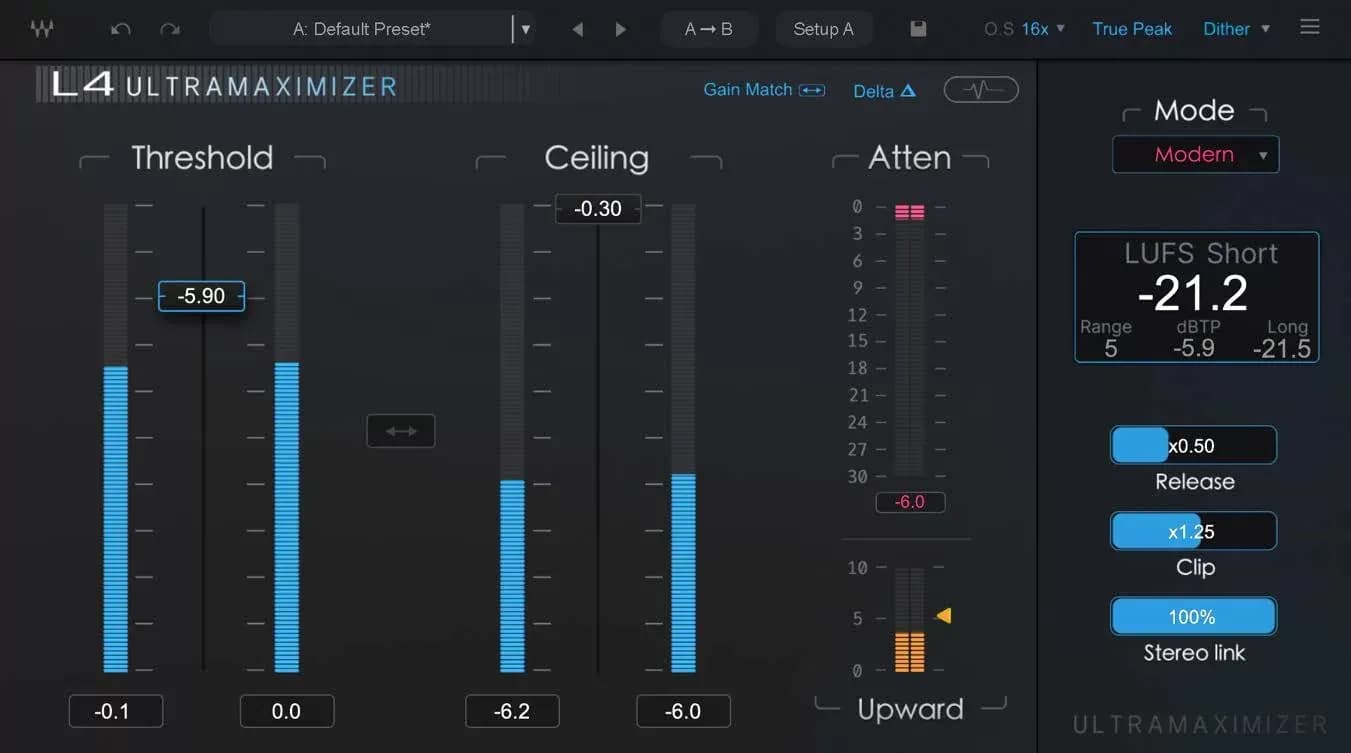Open the oversampling 16x dropdown
Viewport: 1351px width, 753px height.
(x=1043, y=29)
